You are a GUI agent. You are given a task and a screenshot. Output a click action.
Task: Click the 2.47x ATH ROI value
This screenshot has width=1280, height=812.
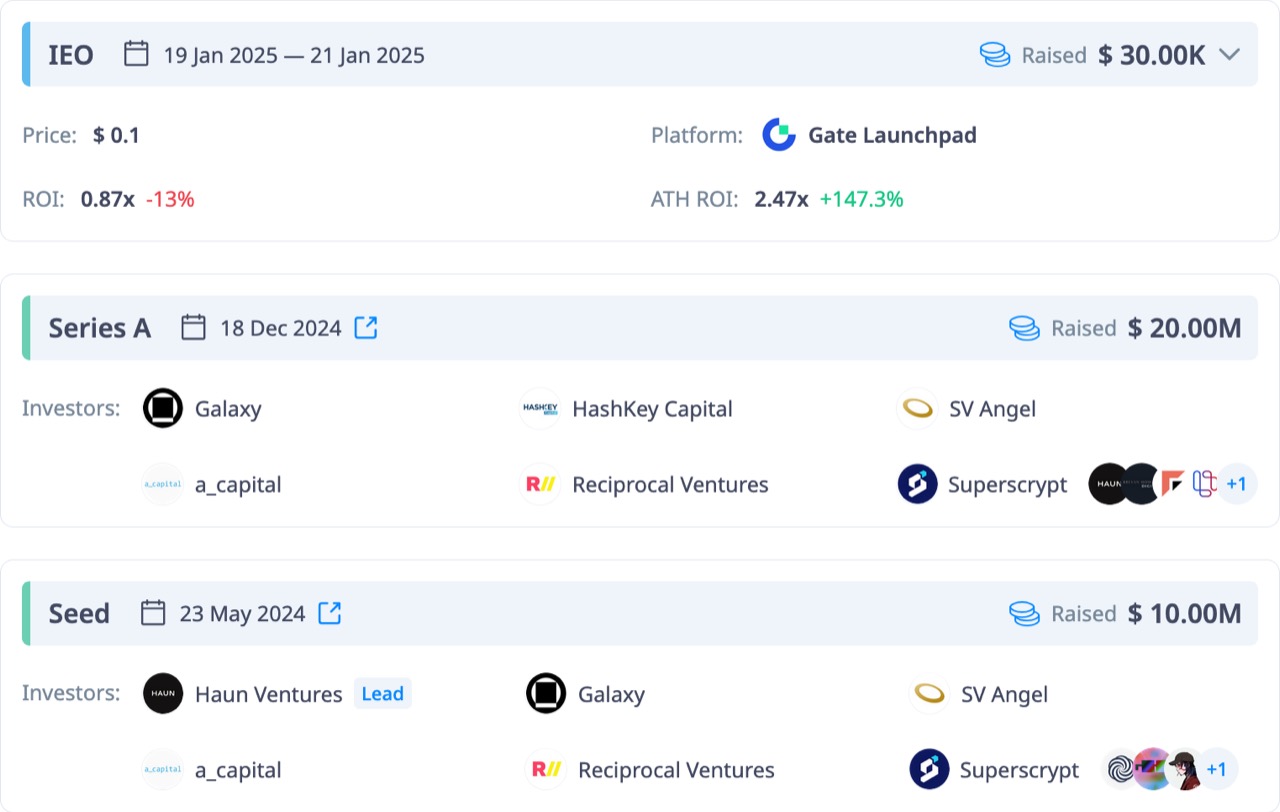[x=782, y=199]
